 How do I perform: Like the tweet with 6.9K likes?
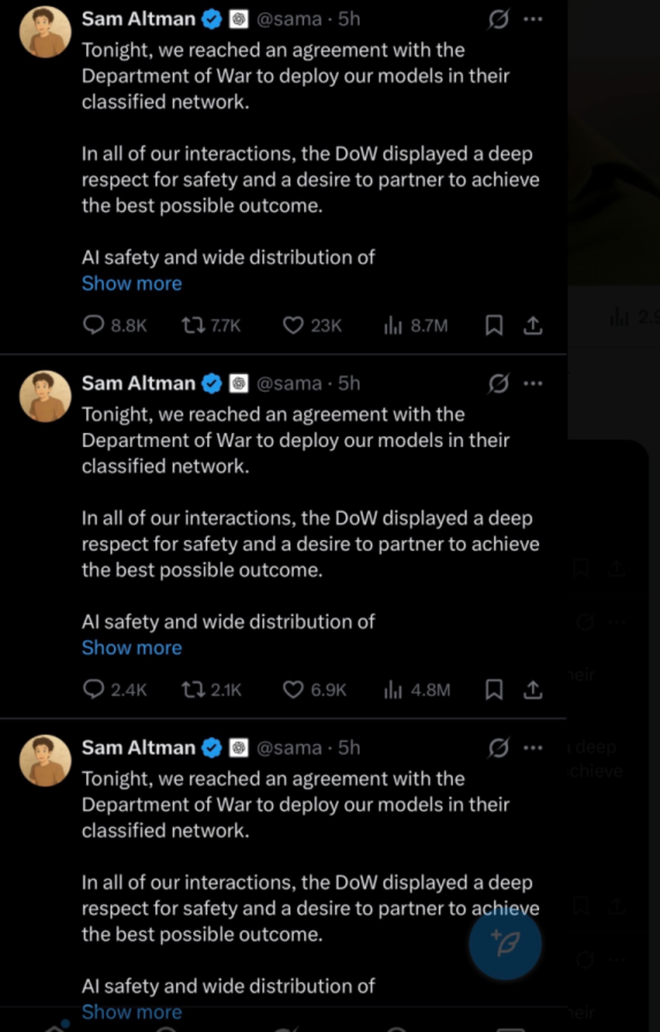(x=293, y=689)
